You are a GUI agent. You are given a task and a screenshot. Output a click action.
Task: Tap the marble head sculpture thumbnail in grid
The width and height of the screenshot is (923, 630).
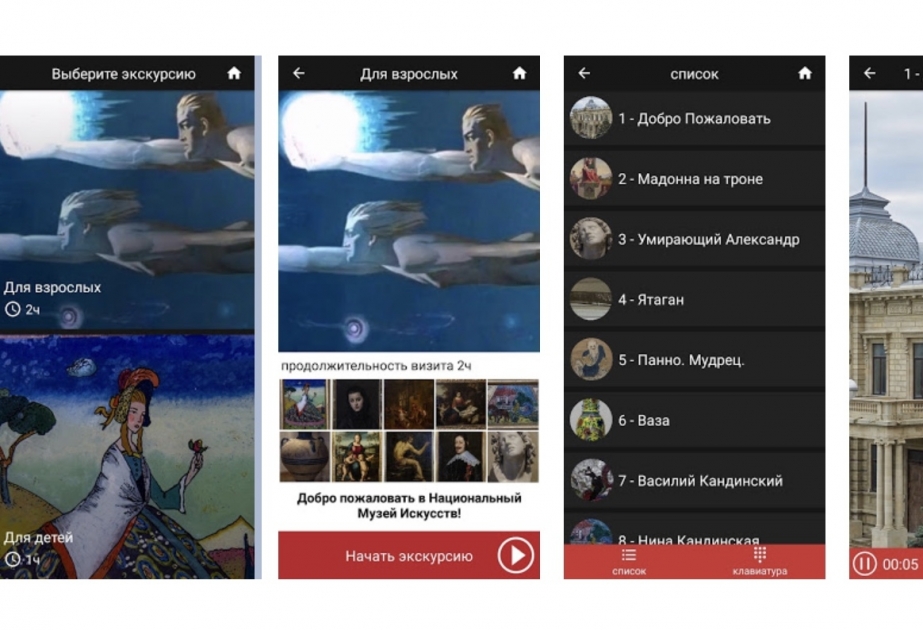[x=513, y=457]
